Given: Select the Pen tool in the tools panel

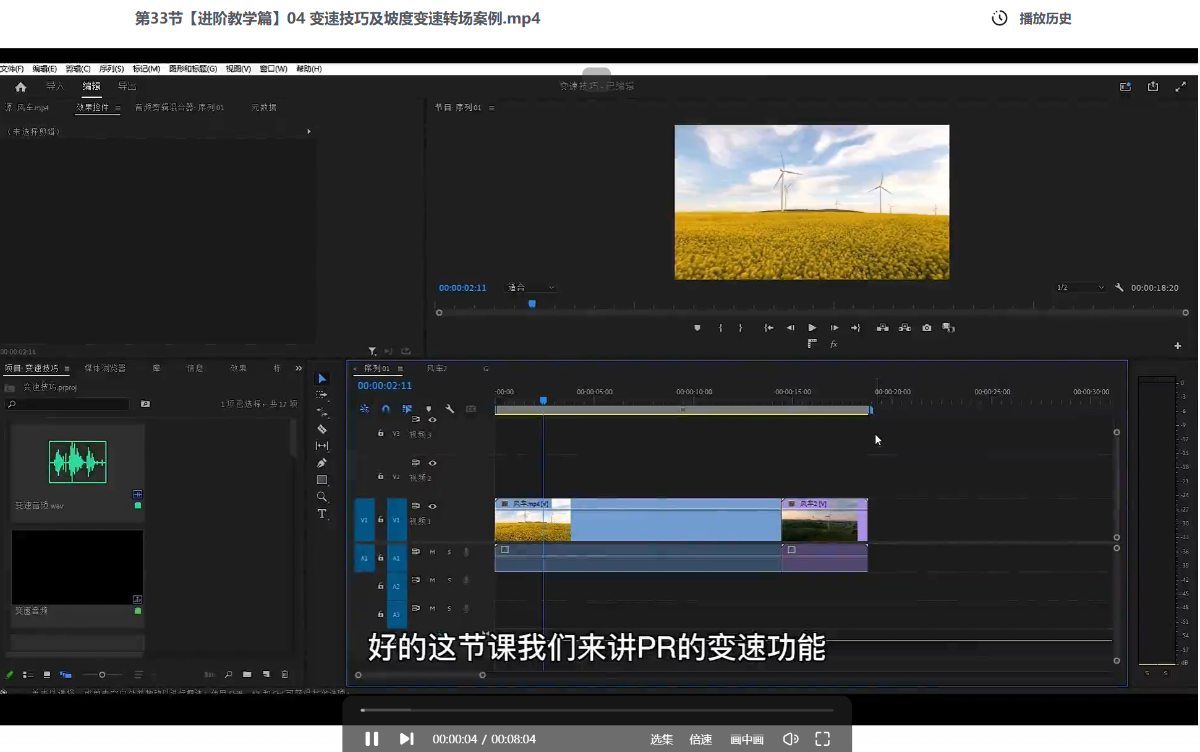Looking at the screenshot, I should coord(322,463).
